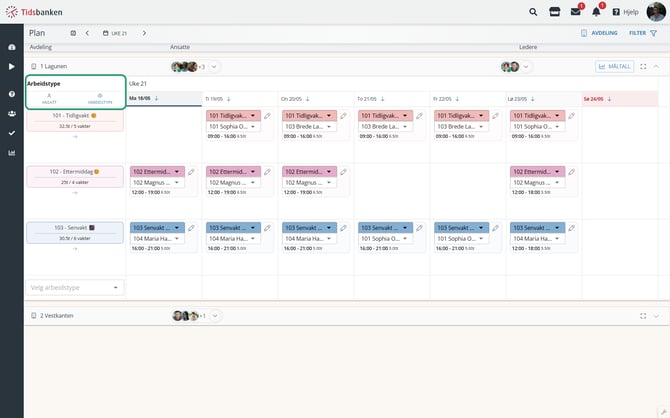Click the MÅLTALL button

(x=614, y=67)
